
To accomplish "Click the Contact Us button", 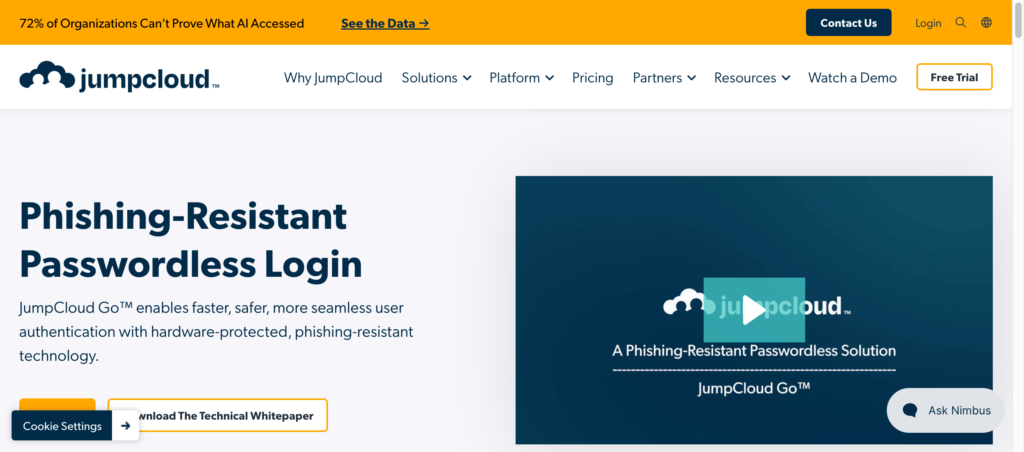I will pos(848,23).
